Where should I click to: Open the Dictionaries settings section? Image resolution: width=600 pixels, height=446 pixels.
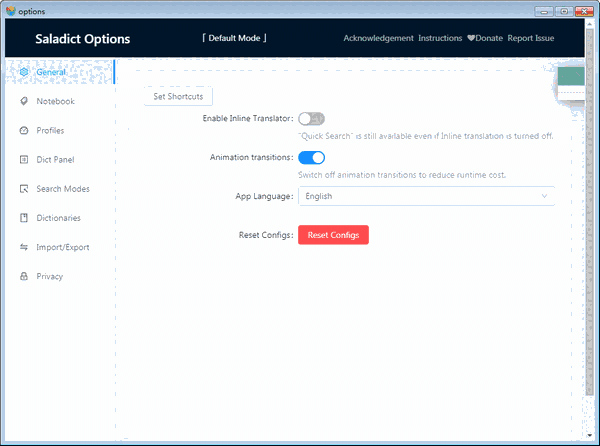(x=58, y=218)
